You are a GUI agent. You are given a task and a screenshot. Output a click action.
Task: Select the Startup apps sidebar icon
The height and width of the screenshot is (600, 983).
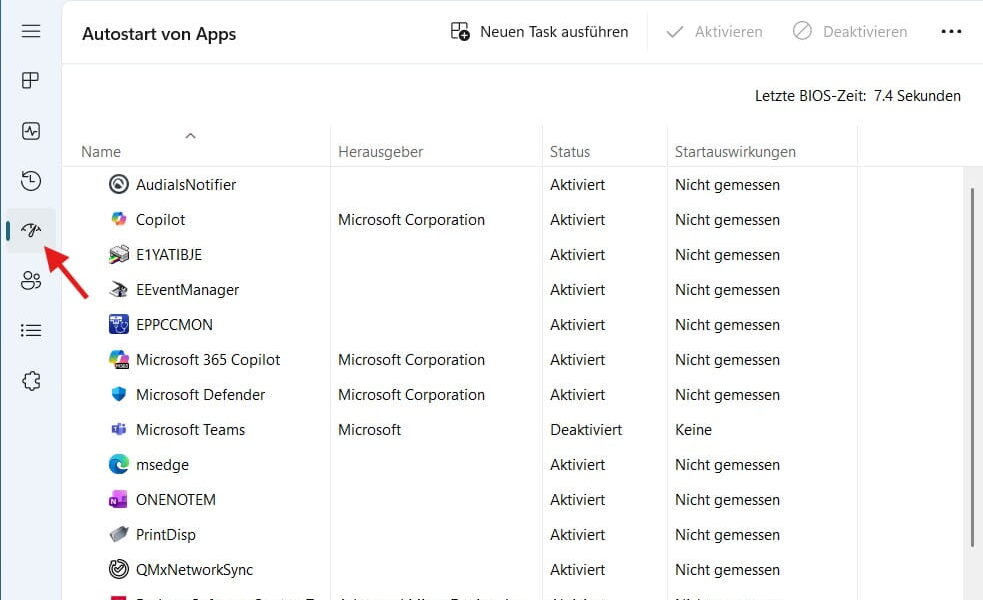(31, 230)
